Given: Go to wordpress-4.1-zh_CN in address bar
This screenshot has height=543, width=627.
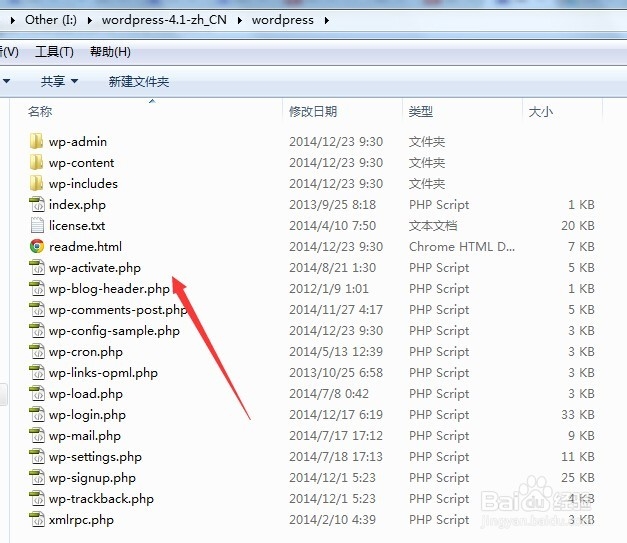Looking at the screenshot, I should (164, 20).
